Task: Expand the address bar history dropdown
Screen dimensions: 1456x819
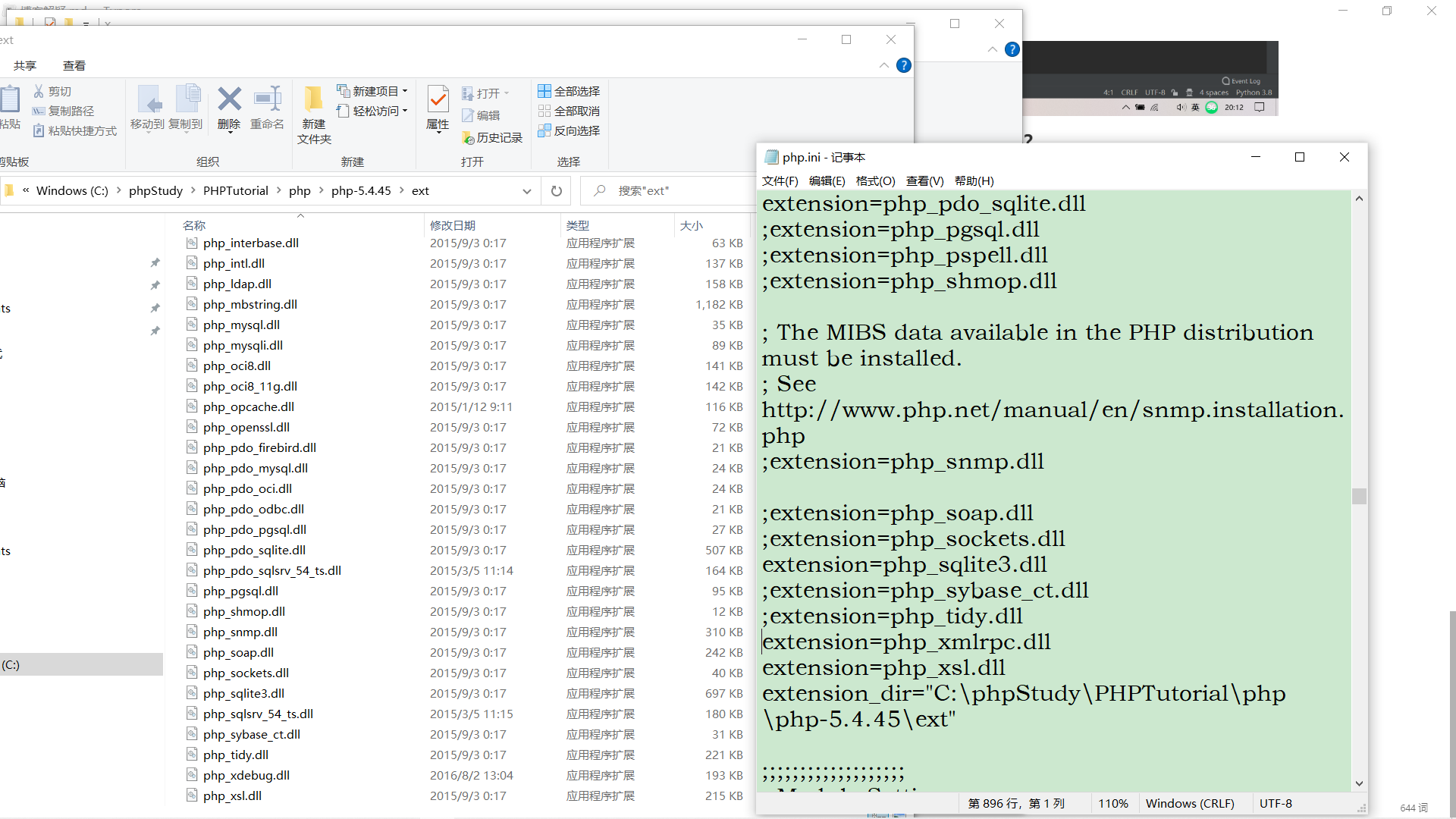Action: click(526, 191)
